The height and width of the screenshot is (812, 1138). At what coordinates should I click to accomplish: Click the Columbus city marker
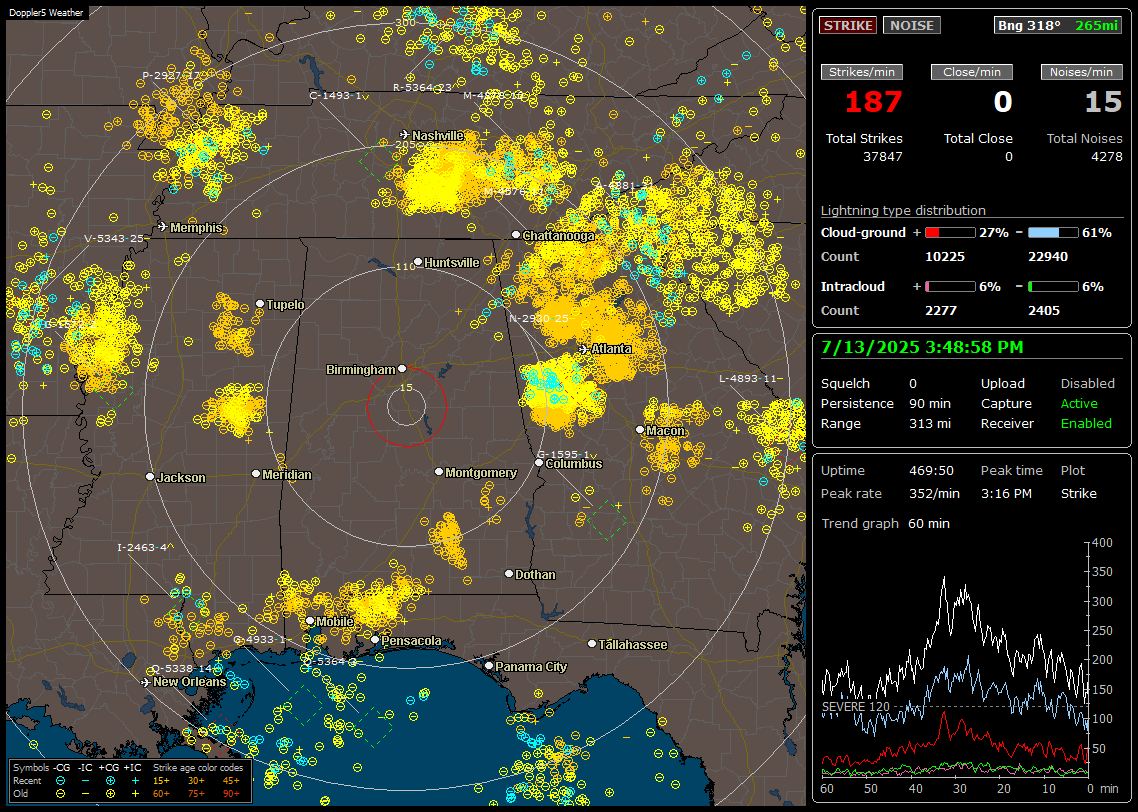pos(539,463)
